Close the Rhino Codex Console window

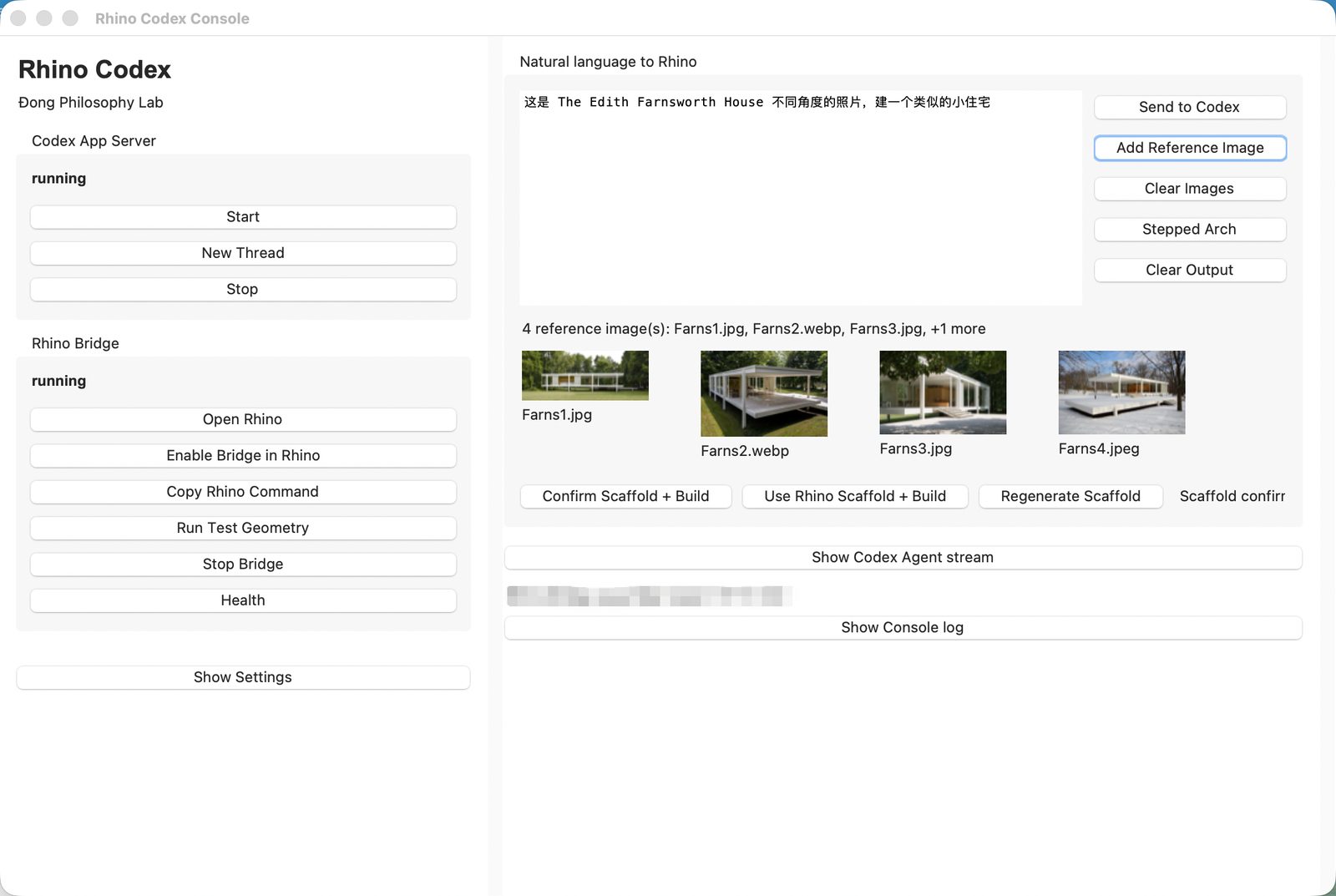click(x=18, y=18)
